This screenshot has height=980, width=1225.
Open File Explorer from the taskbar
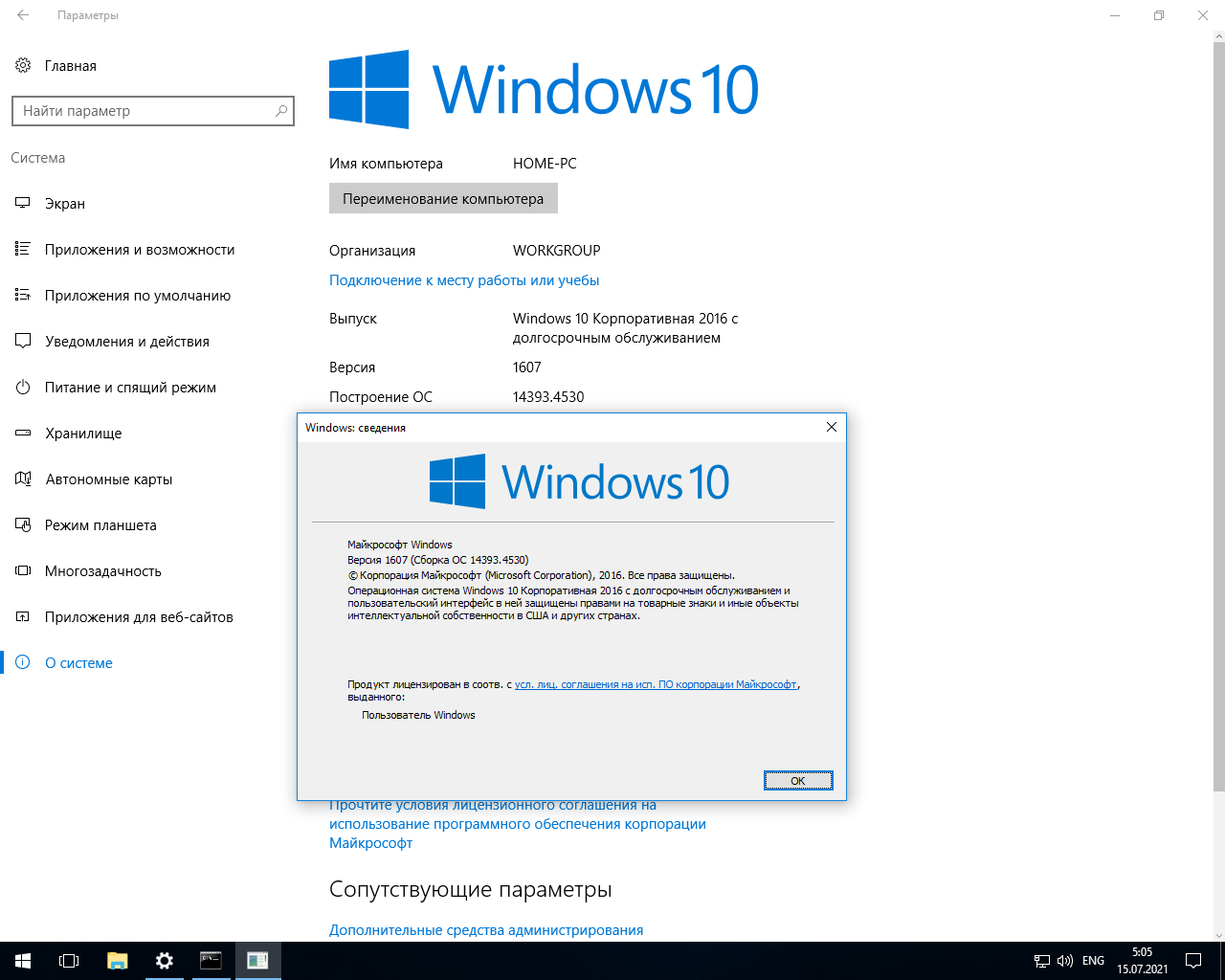point(117,961)
